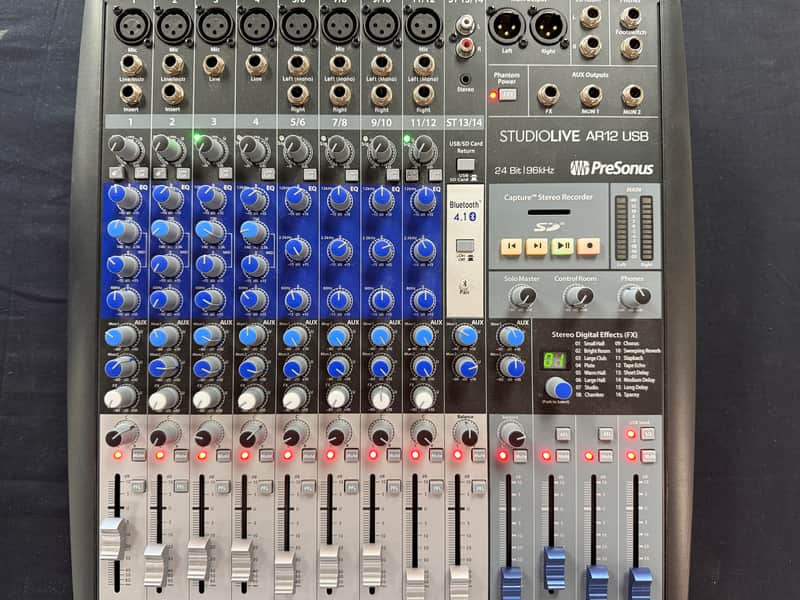The height and width of the screenshot is (600, 800).
Task: Tap the Right main output XLR
Action: tap(548, 26)
